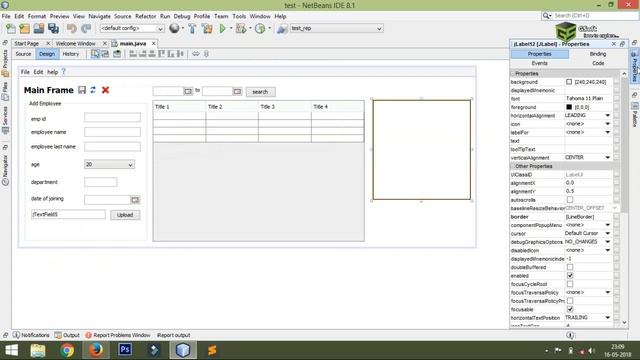Open the age combo box

[109, 164]
